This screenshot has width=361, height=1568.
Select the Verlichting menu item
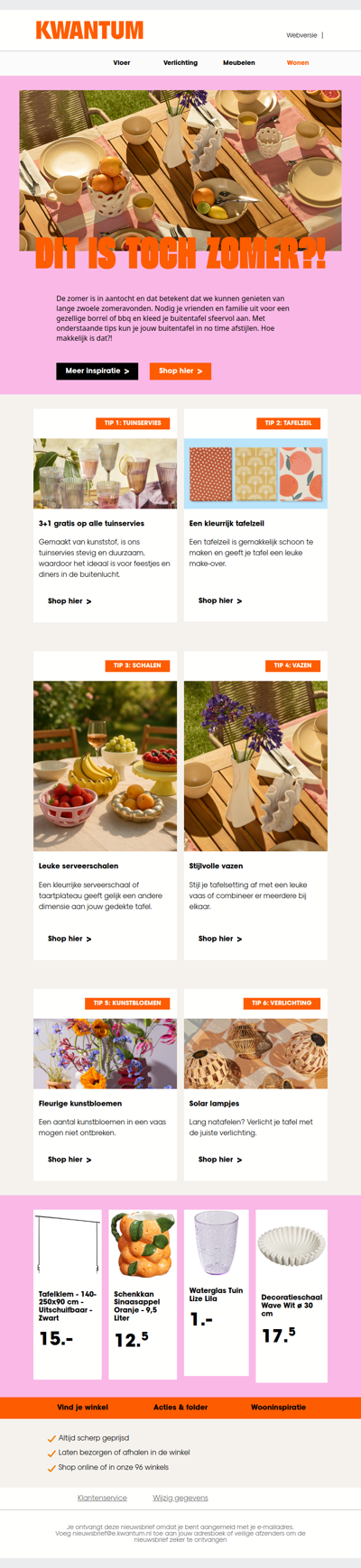[x=180, y=63]
